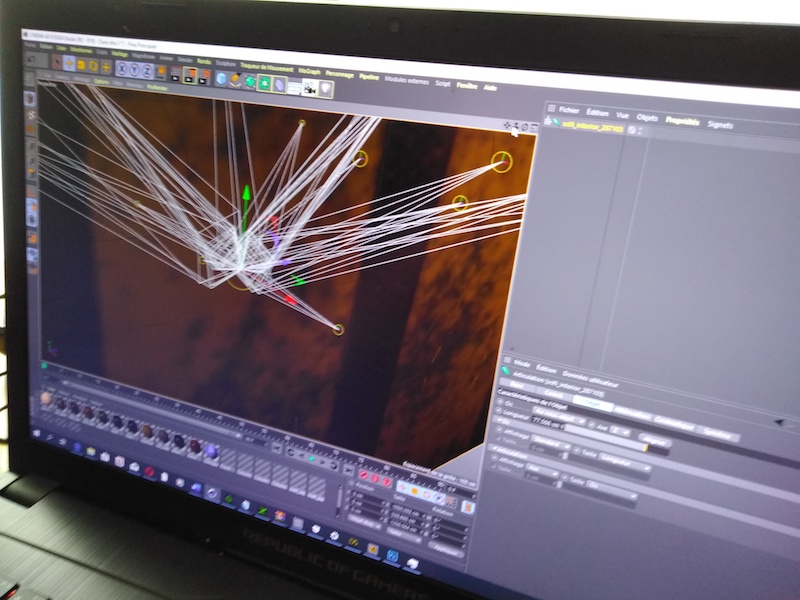This screenshot has height=600, width=800.
Task: Click the blue Cube primitive icon
Action: (x=221, y=78)
